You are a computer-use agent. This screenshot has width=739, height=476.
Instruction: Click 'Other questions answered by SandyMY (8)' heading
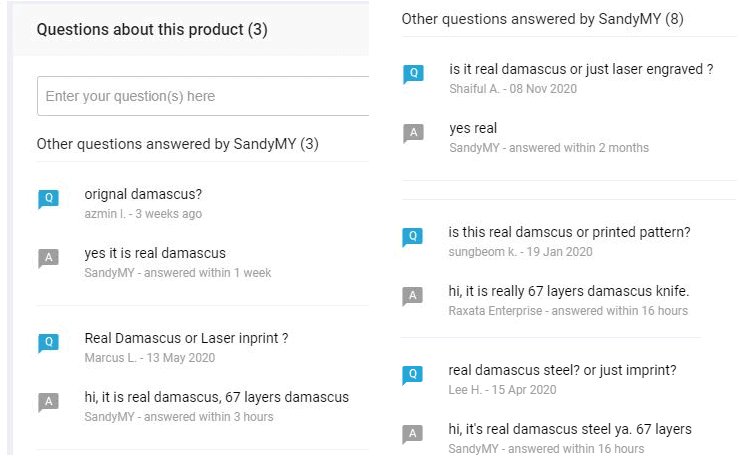coord(542,19)
